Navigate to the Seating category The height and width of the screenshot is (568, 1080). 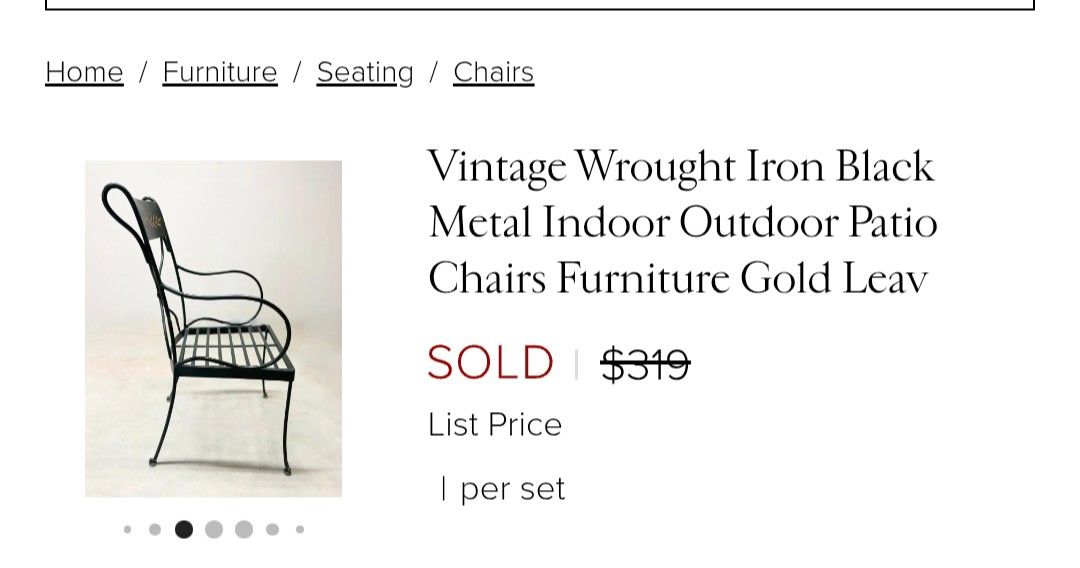click(x=365, y=72)
